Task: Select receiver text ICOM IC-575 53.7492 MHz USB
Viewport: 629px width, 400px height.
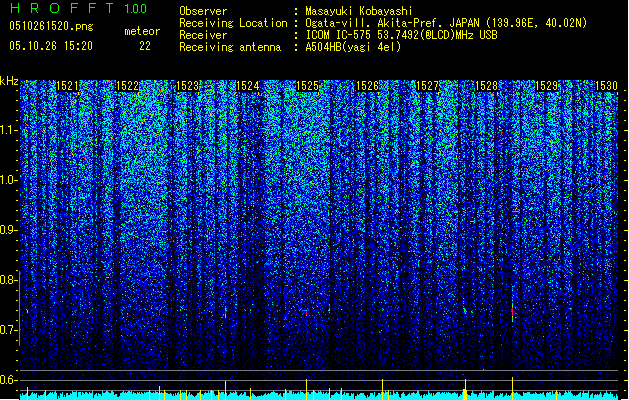Action: (401, 35)
